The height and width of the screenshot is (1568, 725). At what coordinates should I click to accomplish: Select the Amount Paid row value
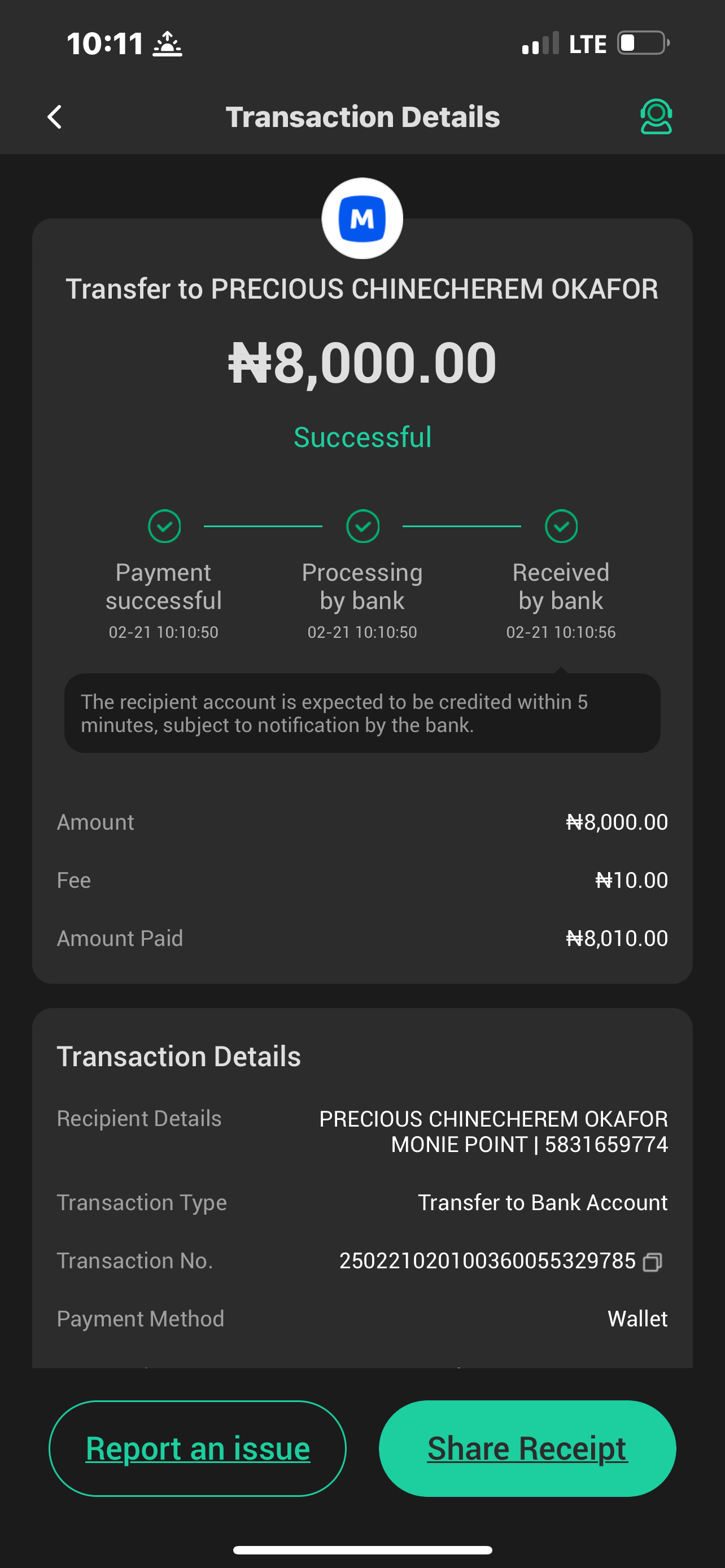point(617,938)
